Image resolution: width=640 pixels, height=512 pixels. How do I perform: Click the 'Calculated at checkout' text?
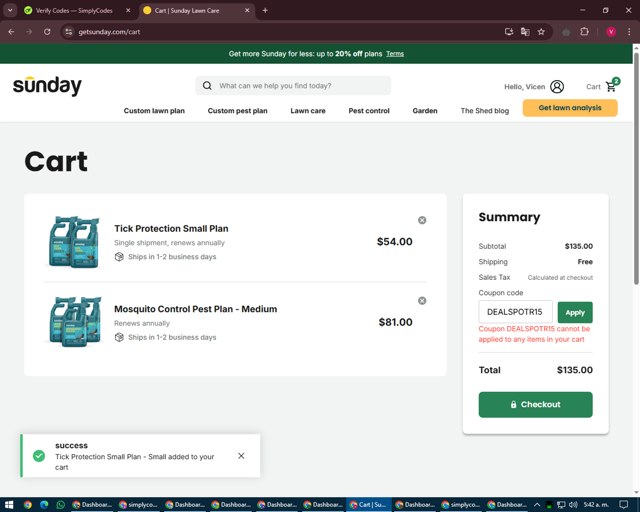pos(560,278)
